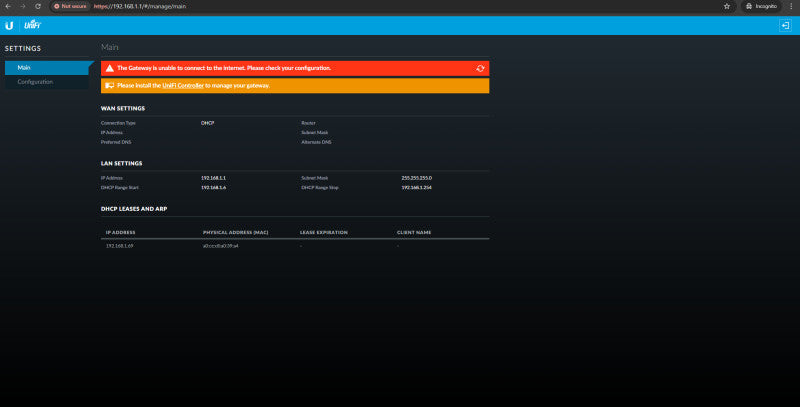Click the WAN Subnet Mask label
This screenshot has width=800, height=407.
pyautogui.click(x=315, y=133)
